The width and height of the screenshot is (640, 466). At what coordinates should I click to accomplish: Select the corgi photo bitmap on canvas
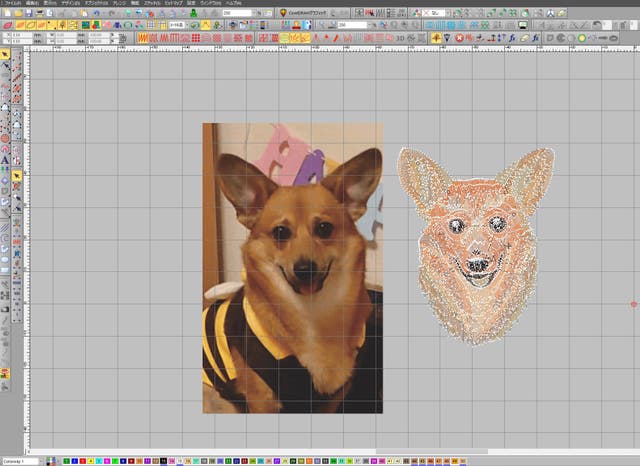tap(293, 268)
